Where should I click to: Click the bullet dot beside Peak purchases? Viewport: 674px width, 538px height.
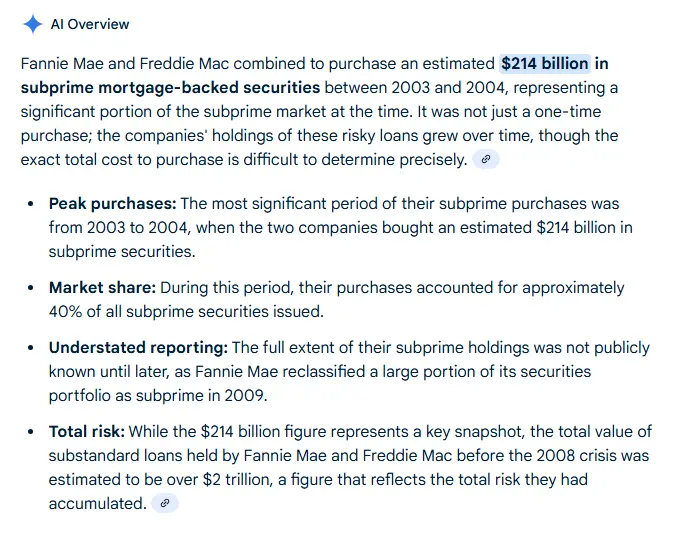tap(29, 204)
